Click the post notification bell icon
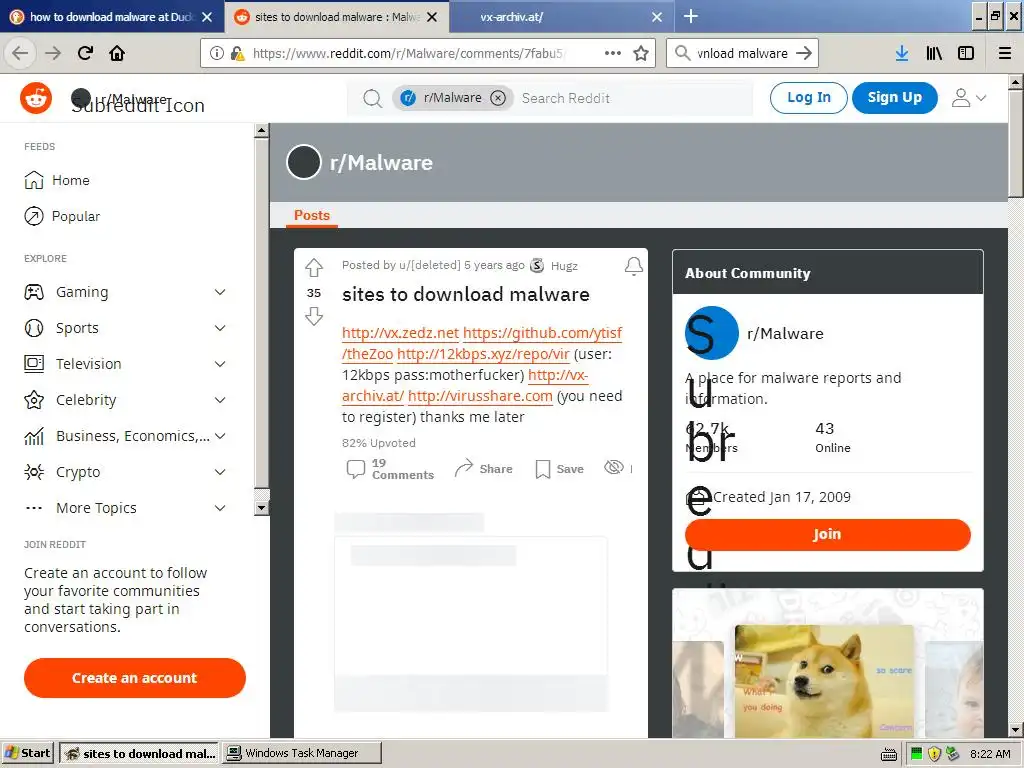The width and height of the screenshot is (1024, 768). [633, 266]
